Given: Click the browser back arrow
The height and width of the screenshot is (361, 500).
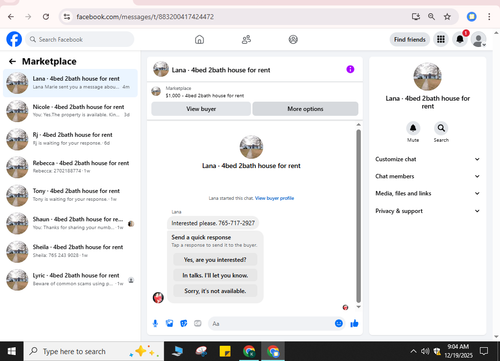Looking at the screenshot, I should 11,17.
